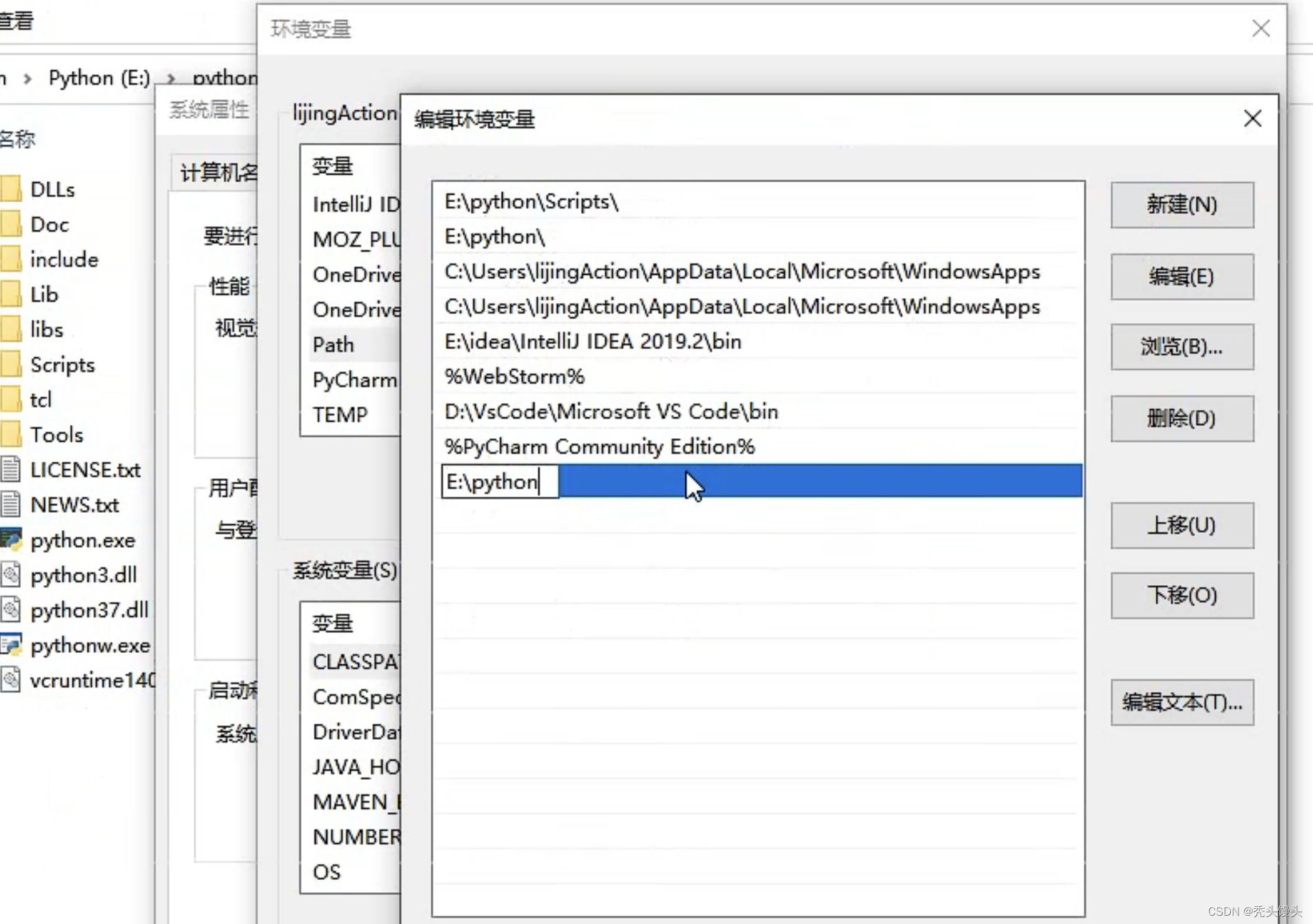Open the tcl folder
Screen dimensions: 1313x924
click(42, 400)
